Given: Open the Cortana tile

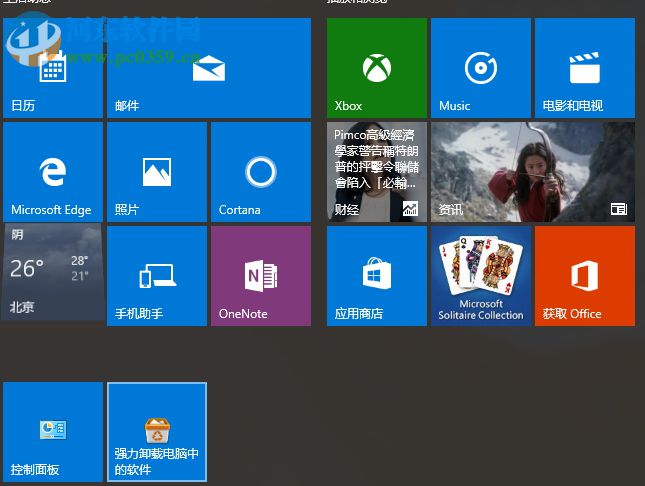Looking at the screenshot, I should click(x=260, y=172).
